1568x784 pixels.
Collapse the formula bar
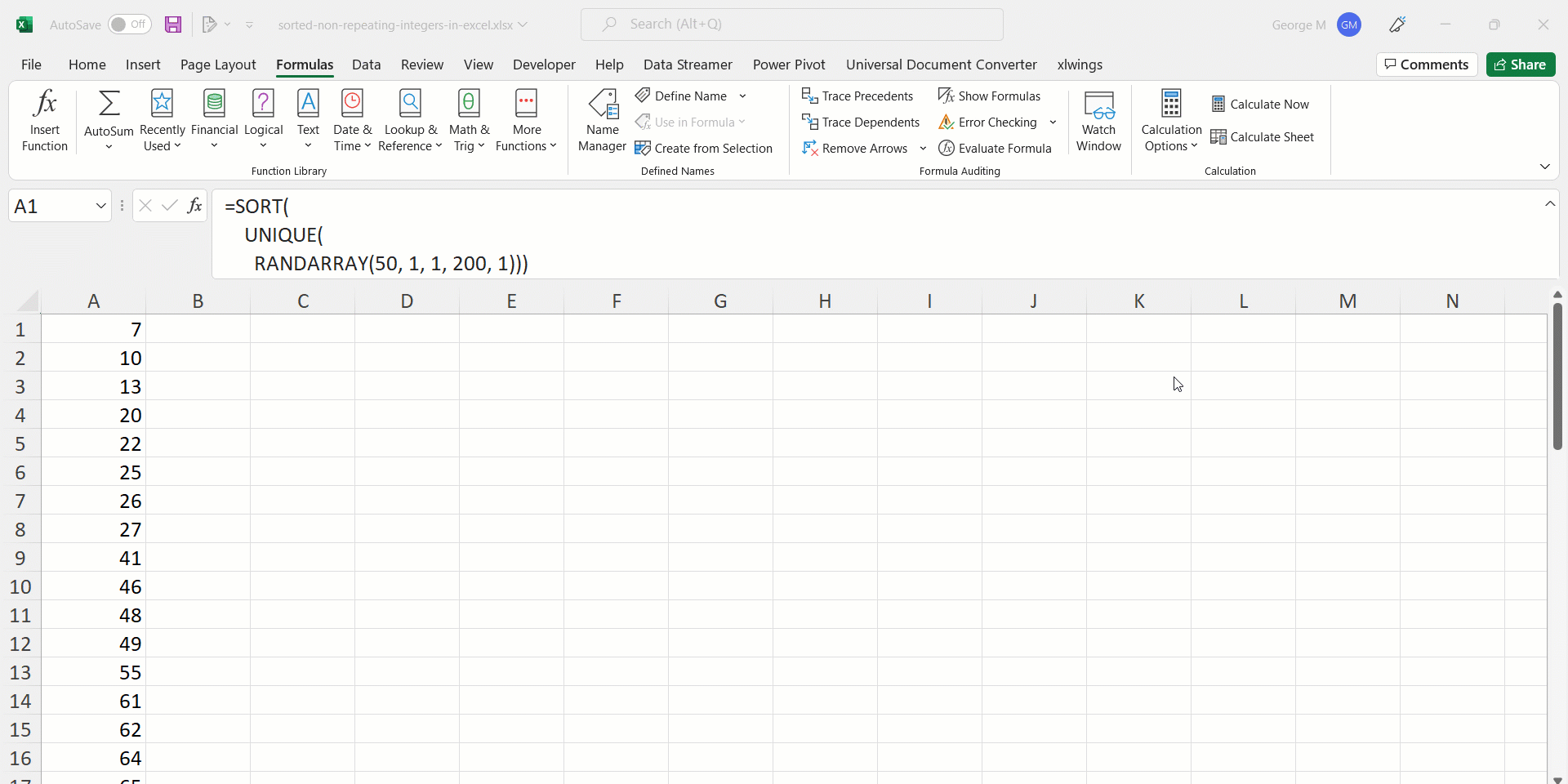(x=1549, y=203)
